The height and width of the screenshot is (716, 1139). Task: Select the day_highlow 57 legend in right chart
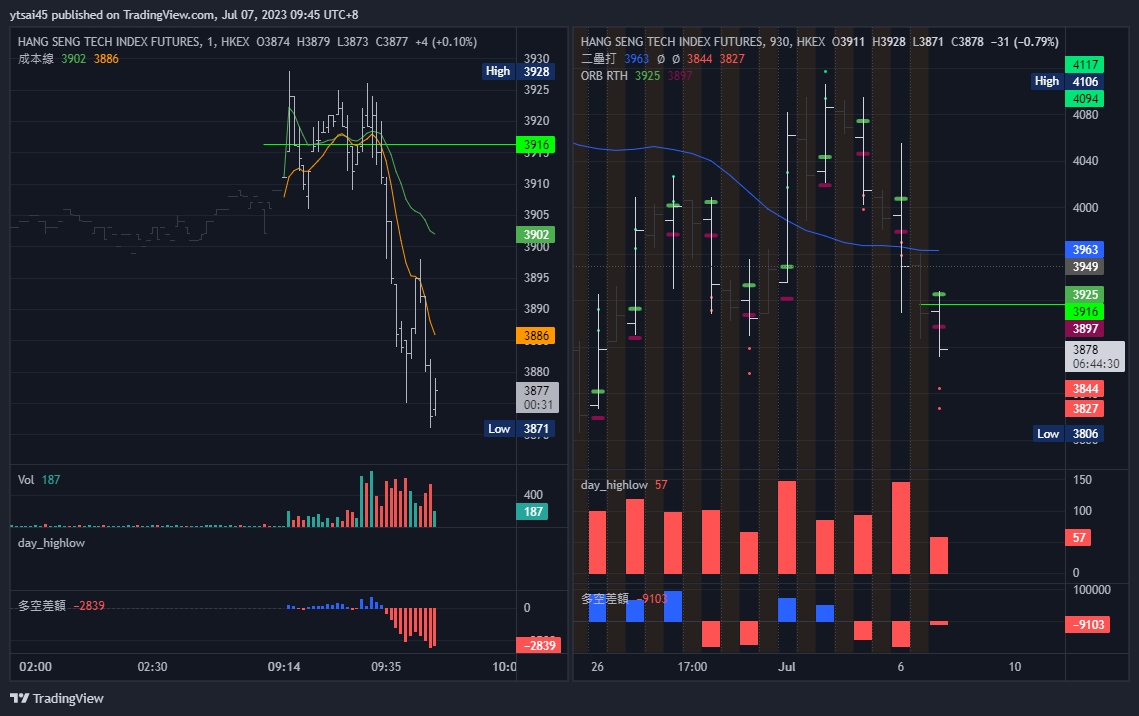[624, 485]
